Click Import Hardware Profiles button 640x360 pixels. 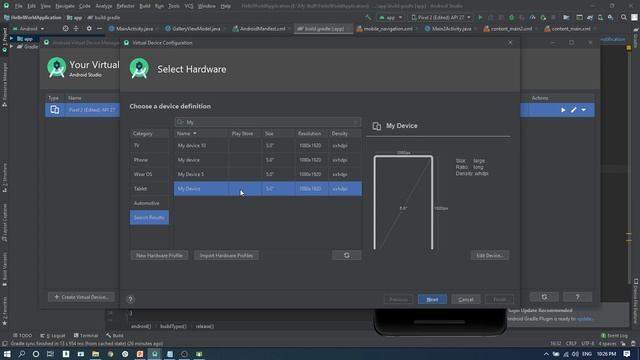[226, 255]
